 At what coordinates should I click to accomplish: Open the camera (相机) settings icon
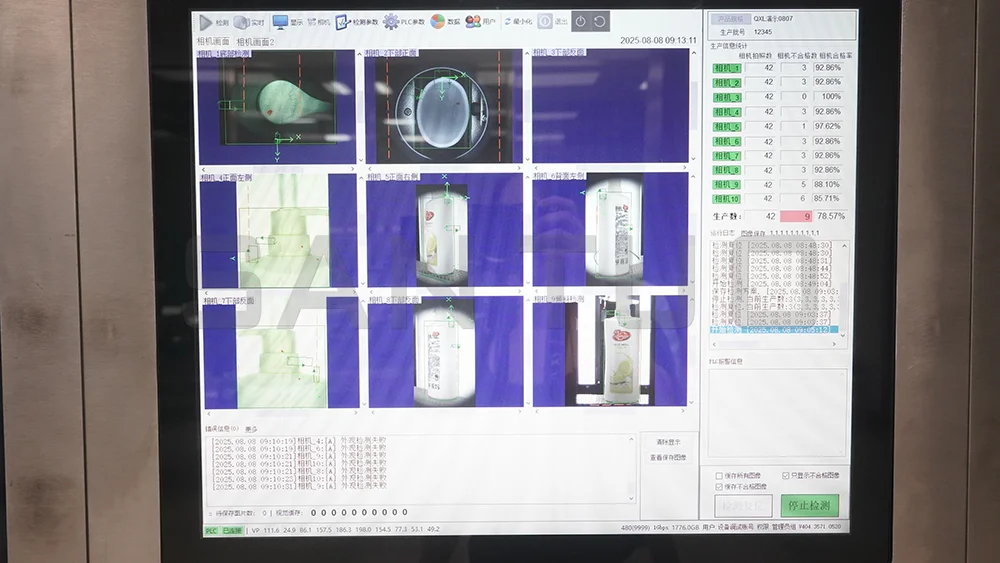[312, 22]
